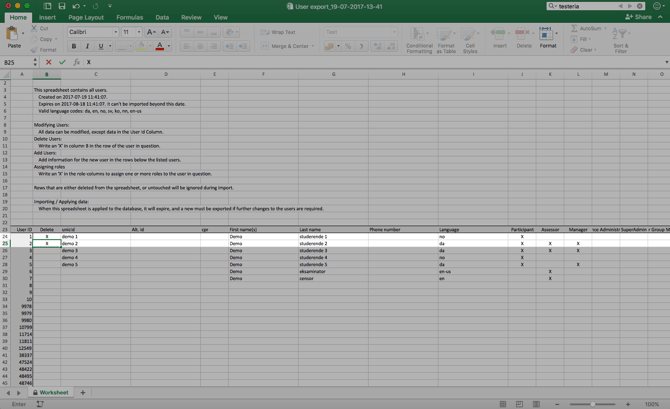The width and height of the screenshot is (670, 409).
Task: Open Conditional Formatting
Action: click(x=419, y=40)
